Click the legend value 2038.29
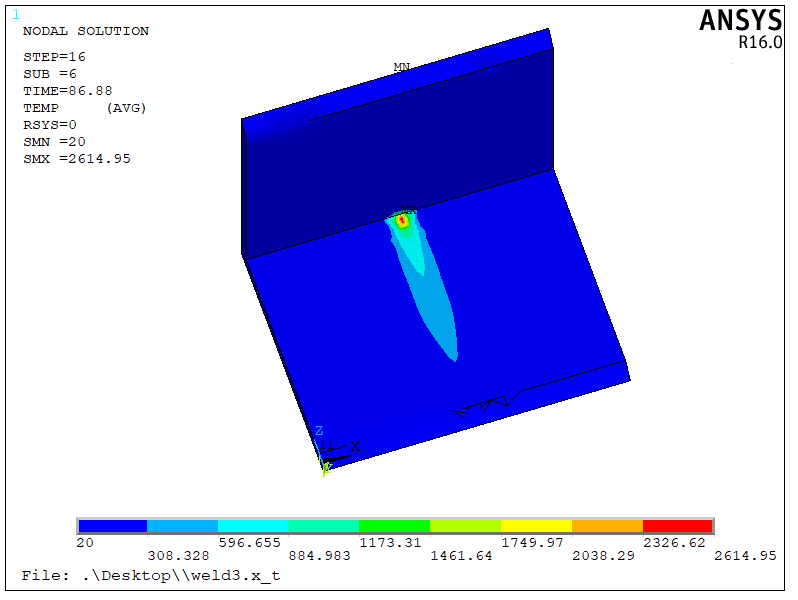 click(x=603, y=556)
